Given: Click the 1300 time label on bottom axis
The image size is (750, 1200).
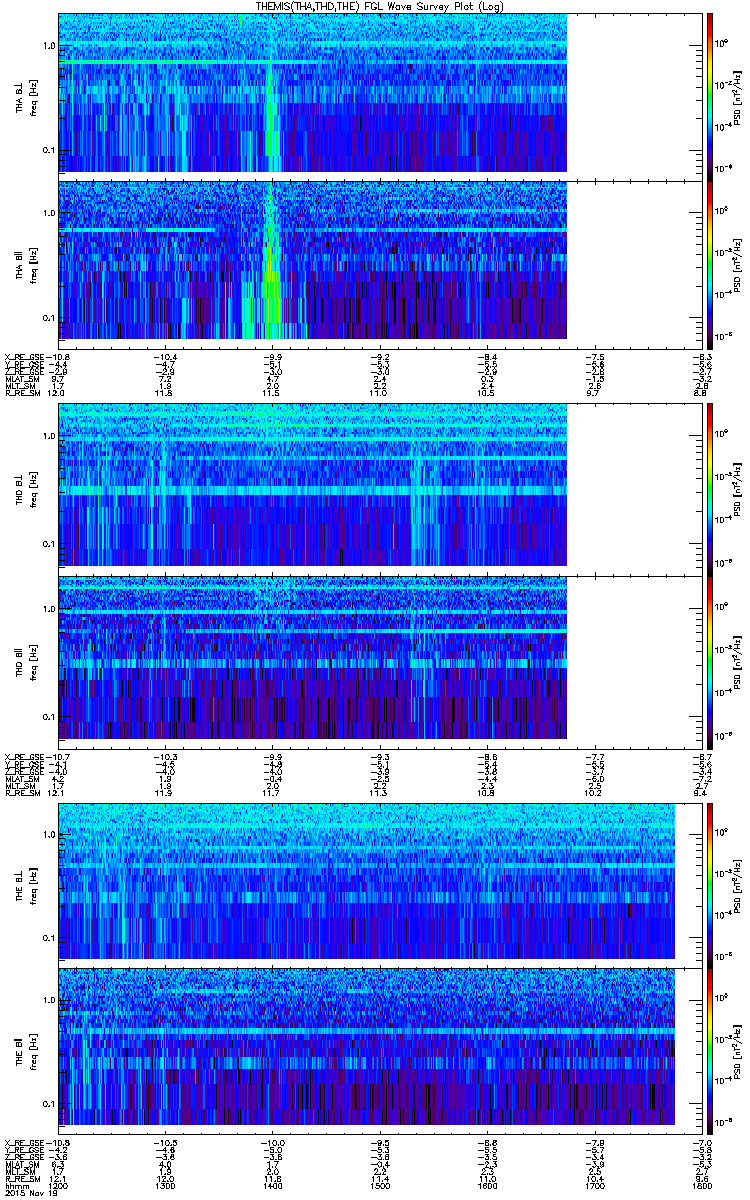Looking at the screenshot, I should (166, 1185).
